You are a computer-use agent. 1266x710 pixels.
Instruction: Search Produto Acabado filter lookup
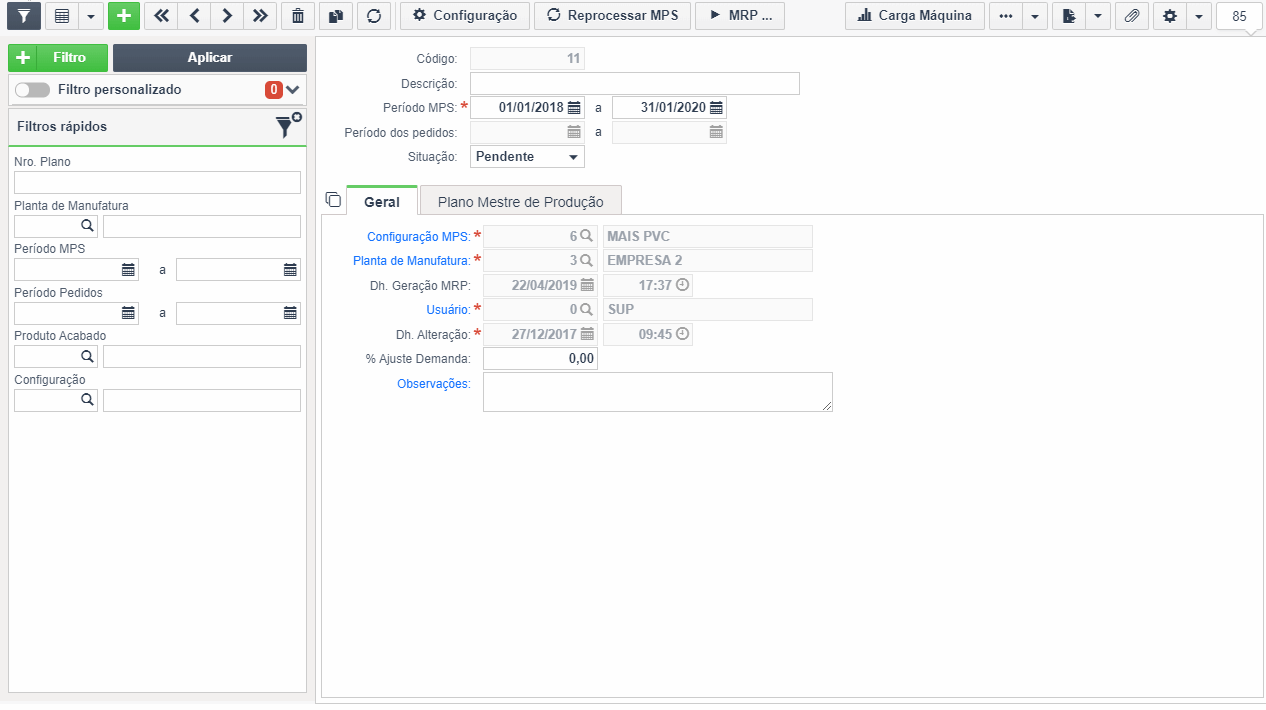[x=87, y=356]
